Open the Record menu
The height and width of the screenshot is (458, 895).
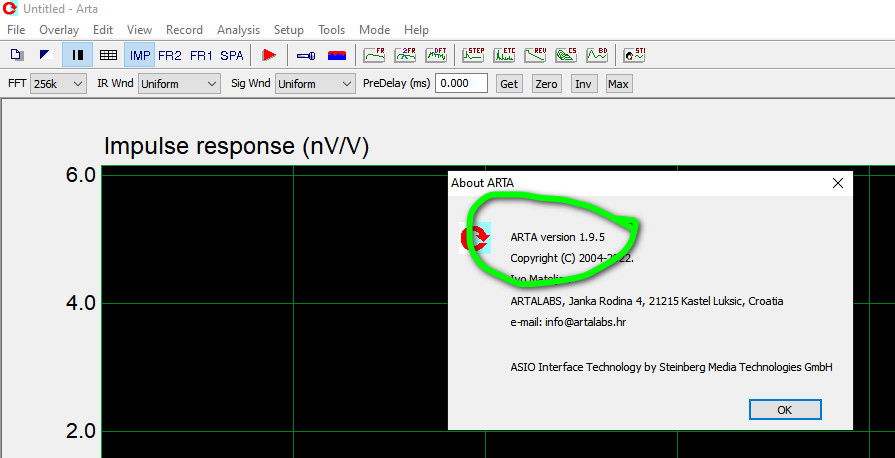click(184, 30)
